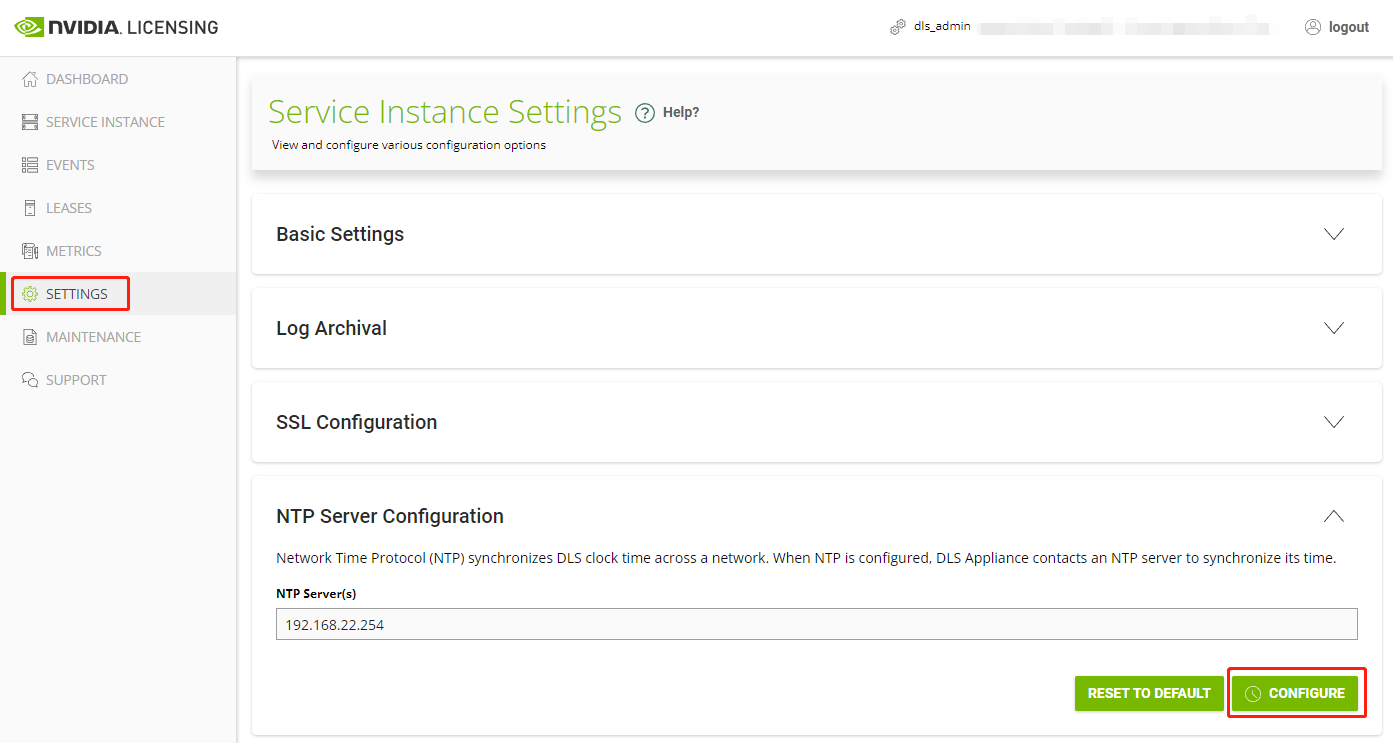Viewport: 1393px width, 743px height.
Task: Click the logout person icon
Action: (x=1313, y=27)
